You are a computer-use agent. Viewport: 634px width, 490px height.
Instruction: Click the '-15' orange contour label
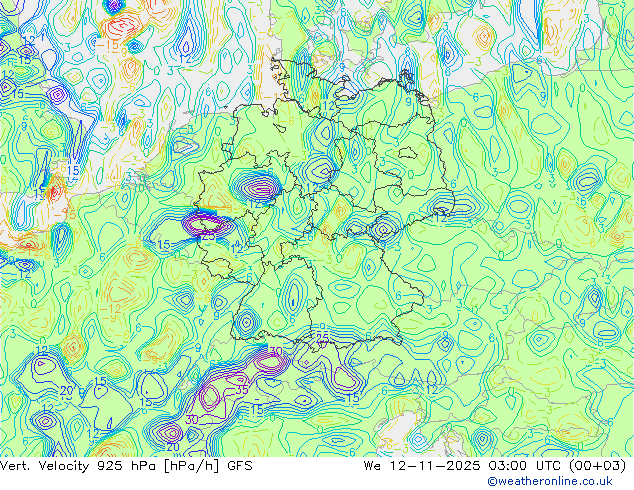(108, 44)
